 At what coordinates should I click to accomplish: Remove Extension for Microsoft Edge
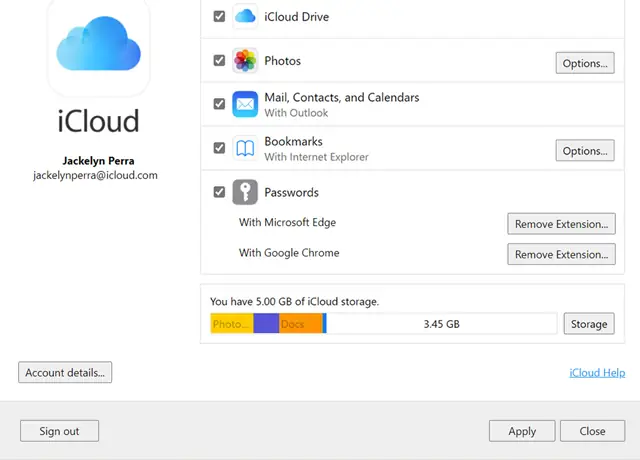pos(561,224)
